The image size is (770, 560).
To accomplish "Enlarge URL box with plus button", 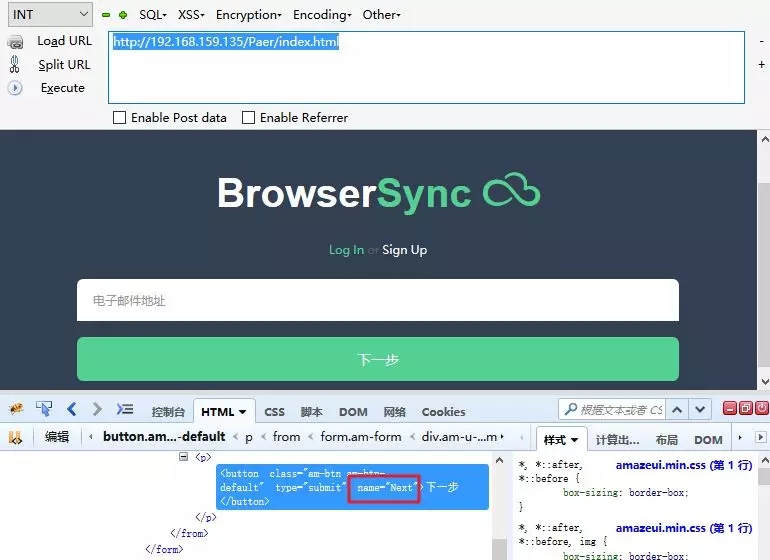I will tap(762, 64).
